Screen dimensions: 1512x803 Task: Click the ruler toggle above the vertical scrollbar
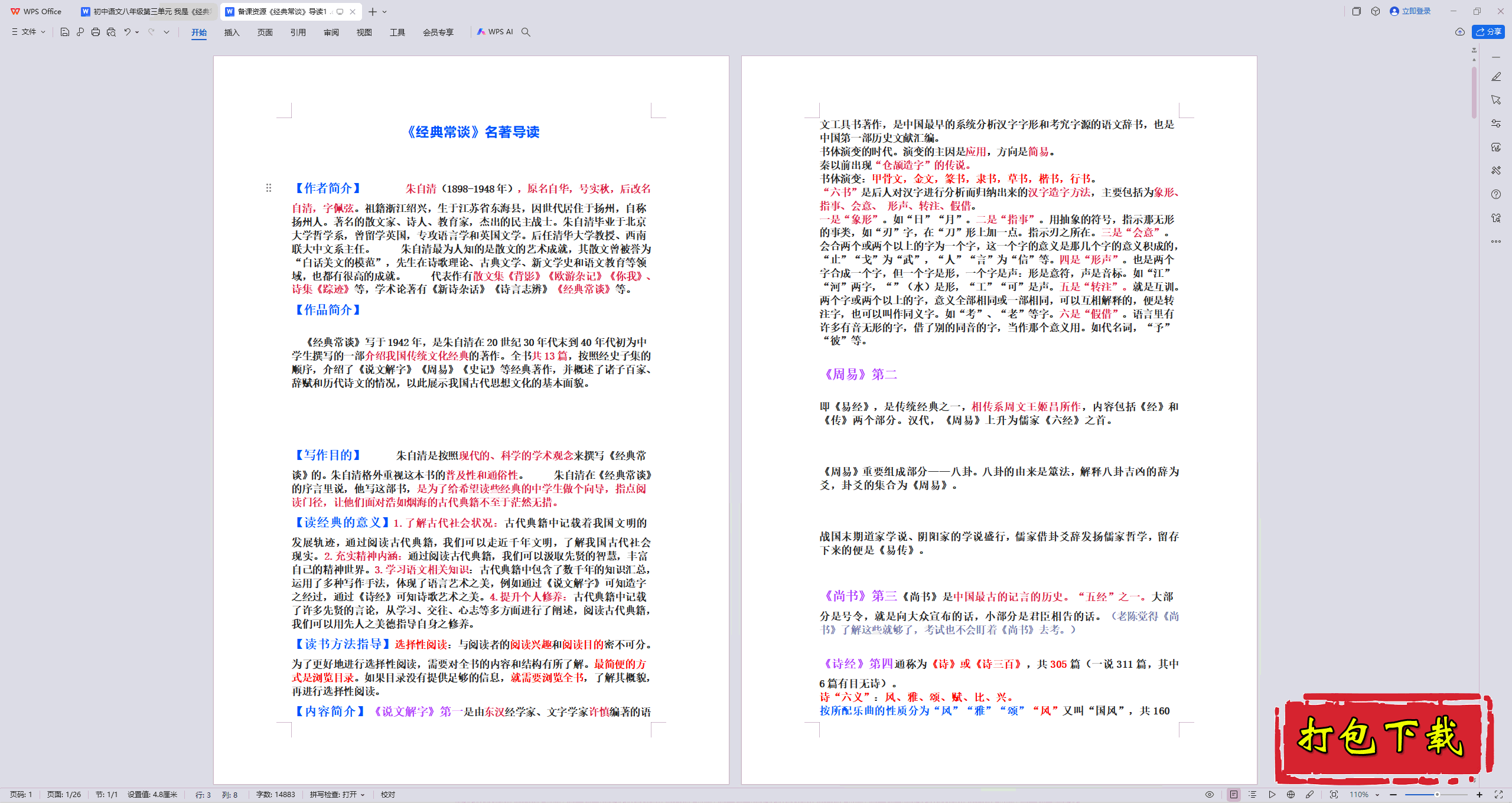[x=1474, y=50]
